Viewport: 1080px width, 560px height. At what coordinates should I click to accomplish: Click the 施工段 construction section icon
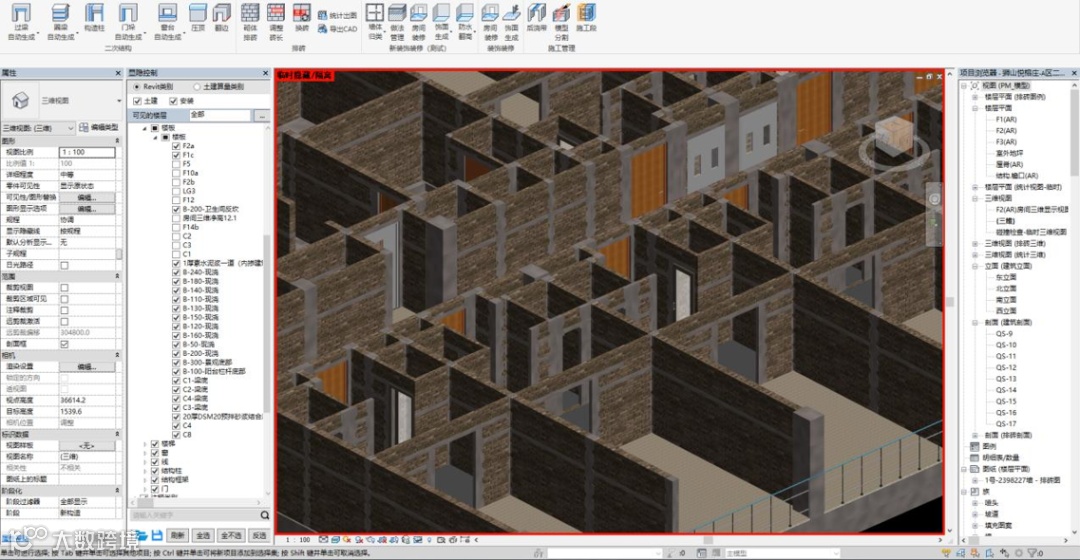point(586,13)
